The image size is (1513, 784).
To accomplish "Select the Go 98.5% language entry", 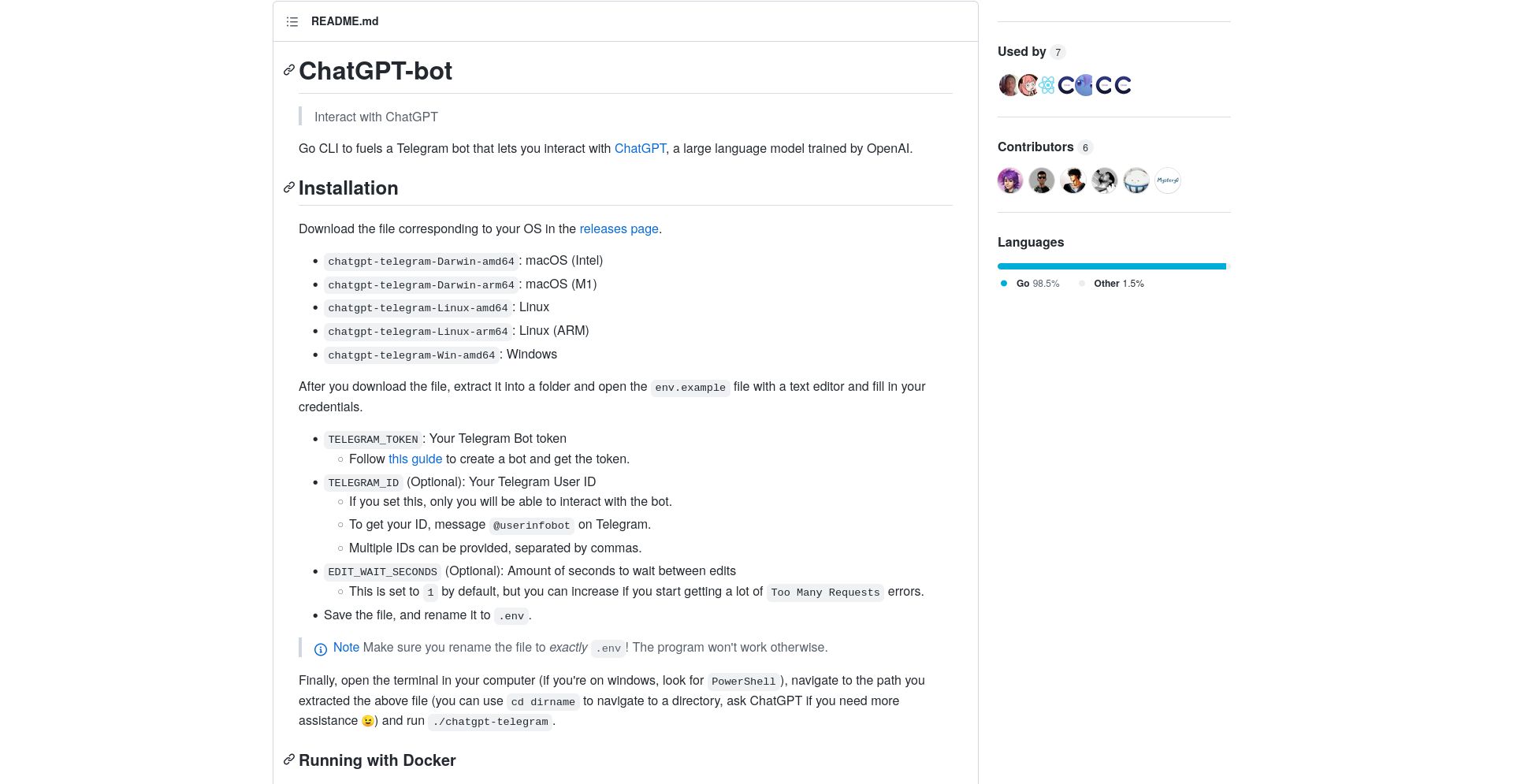I will (1031, 284).
